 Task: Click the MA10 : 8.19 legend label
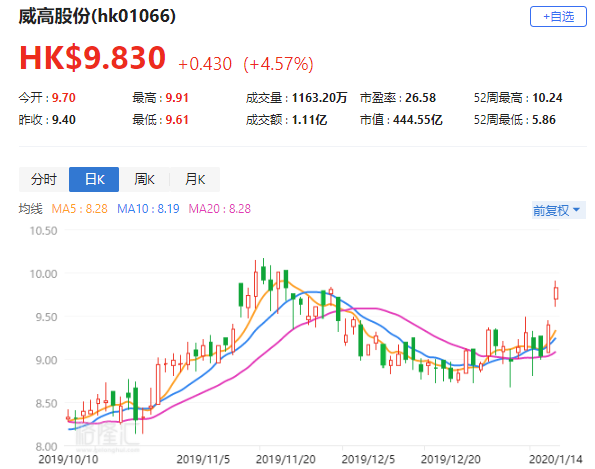(x=148, y=209)
